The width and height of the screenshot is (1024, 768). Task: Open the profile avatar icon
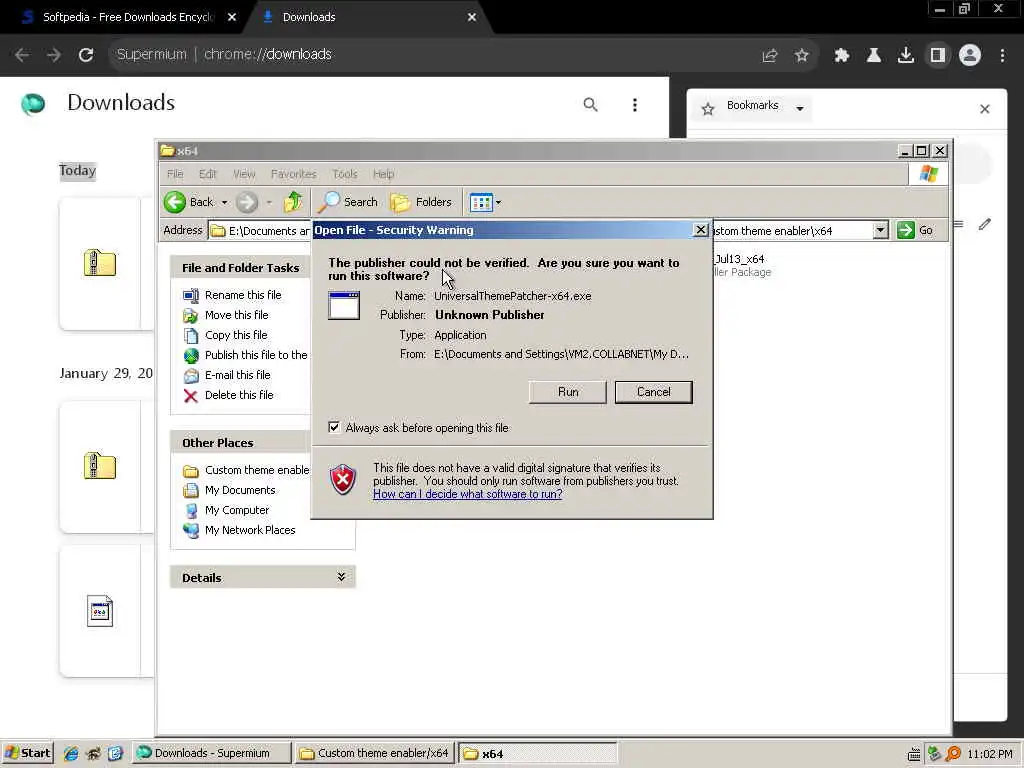969,56
